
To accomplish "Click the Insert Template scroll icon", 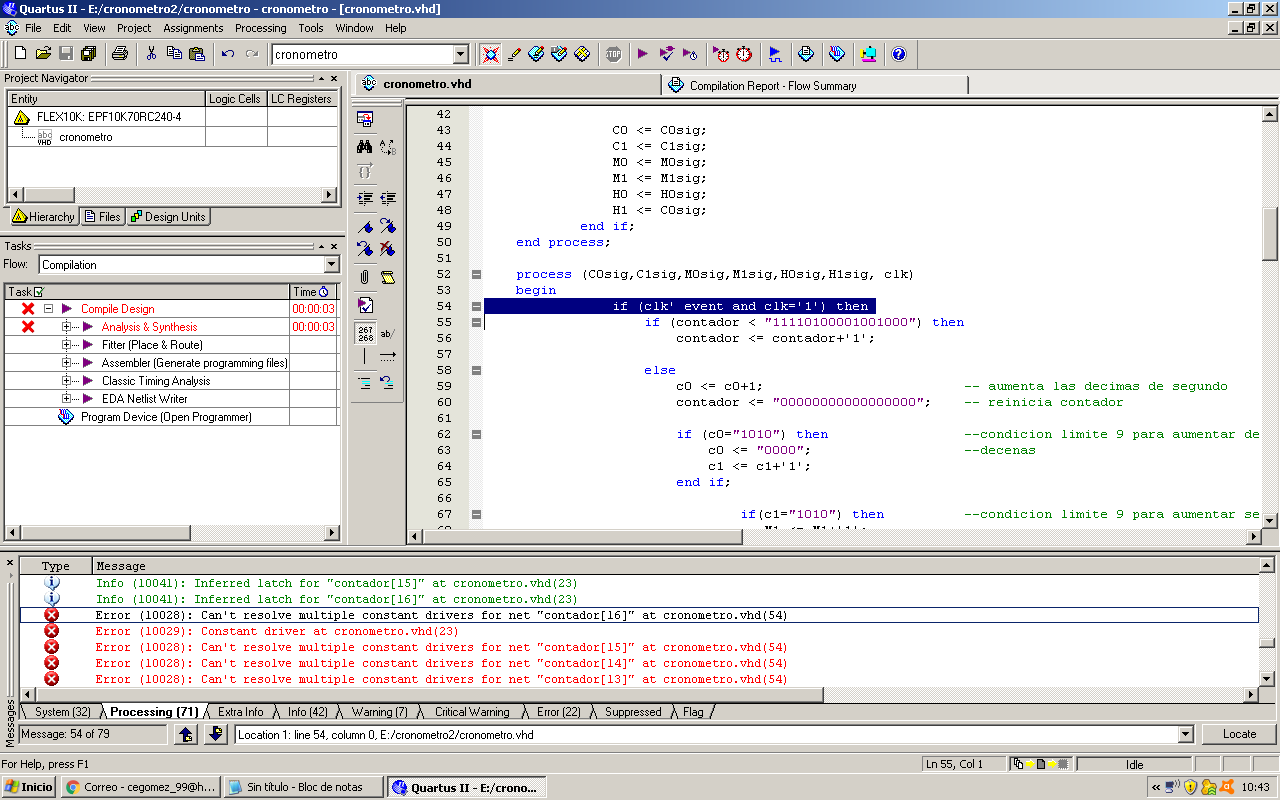I will 388,277.
